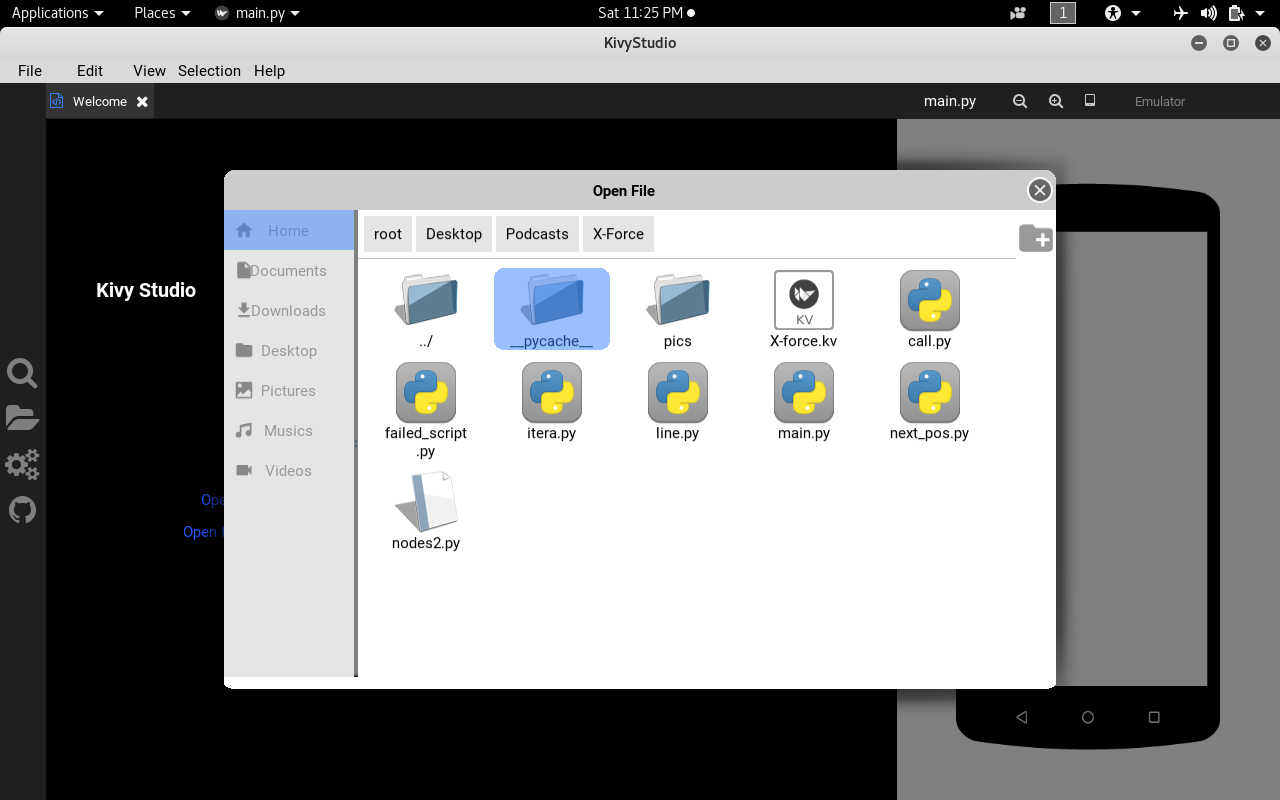Open the Places menu in top bar
This screenshot has height=800, width=1280.
point(161,13)
